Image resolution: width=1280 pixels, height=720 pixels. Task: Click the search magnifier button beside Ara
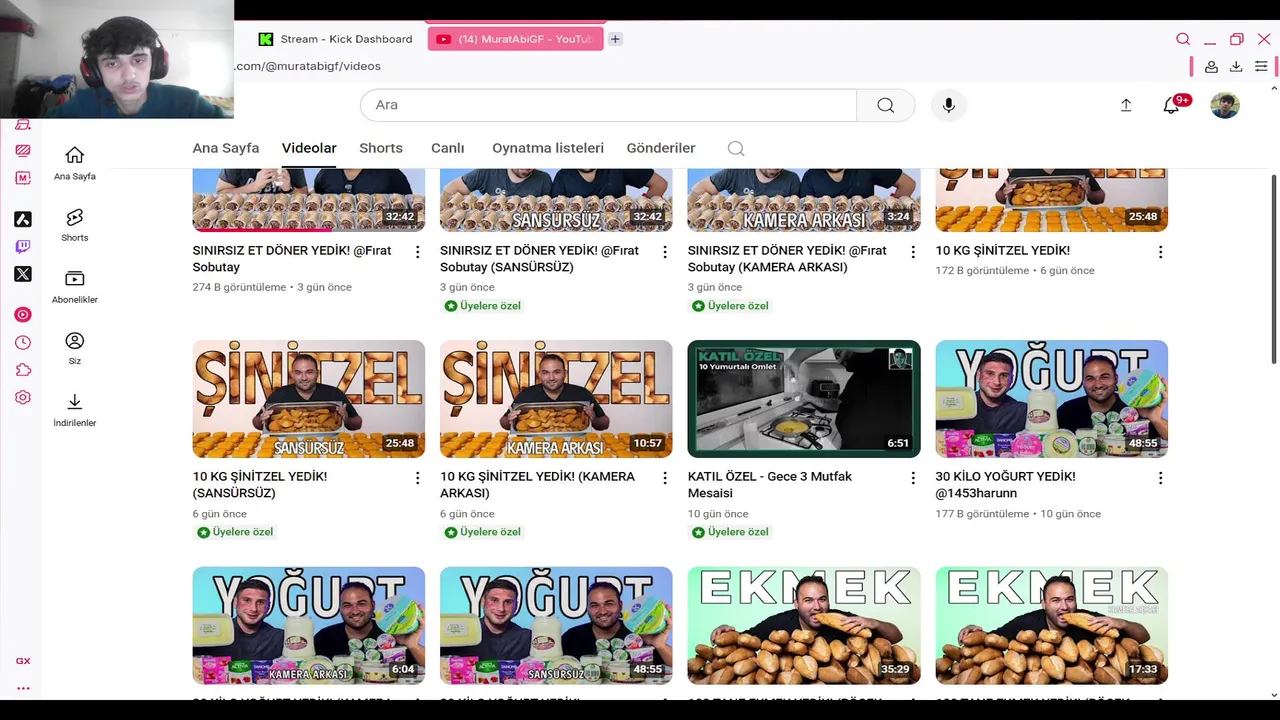tap(886, 105)
